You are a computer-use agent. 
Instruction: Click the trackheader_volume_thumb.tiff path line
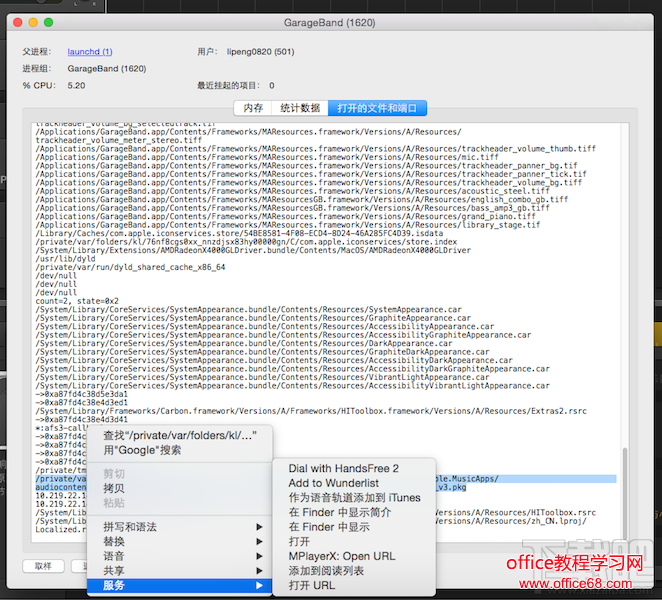pyautogui.click(x=316, y=149)
